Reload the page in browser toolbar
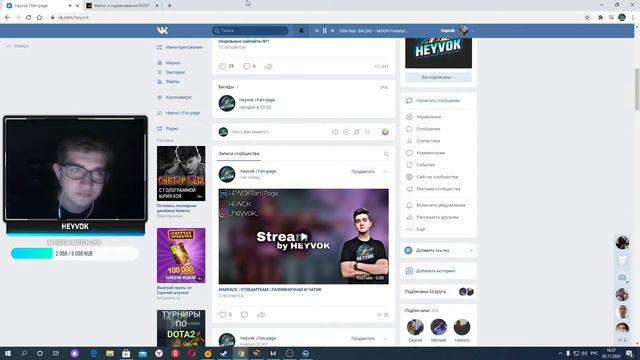Viewport: 640px width, 360px height. click(x=29, y=18)
